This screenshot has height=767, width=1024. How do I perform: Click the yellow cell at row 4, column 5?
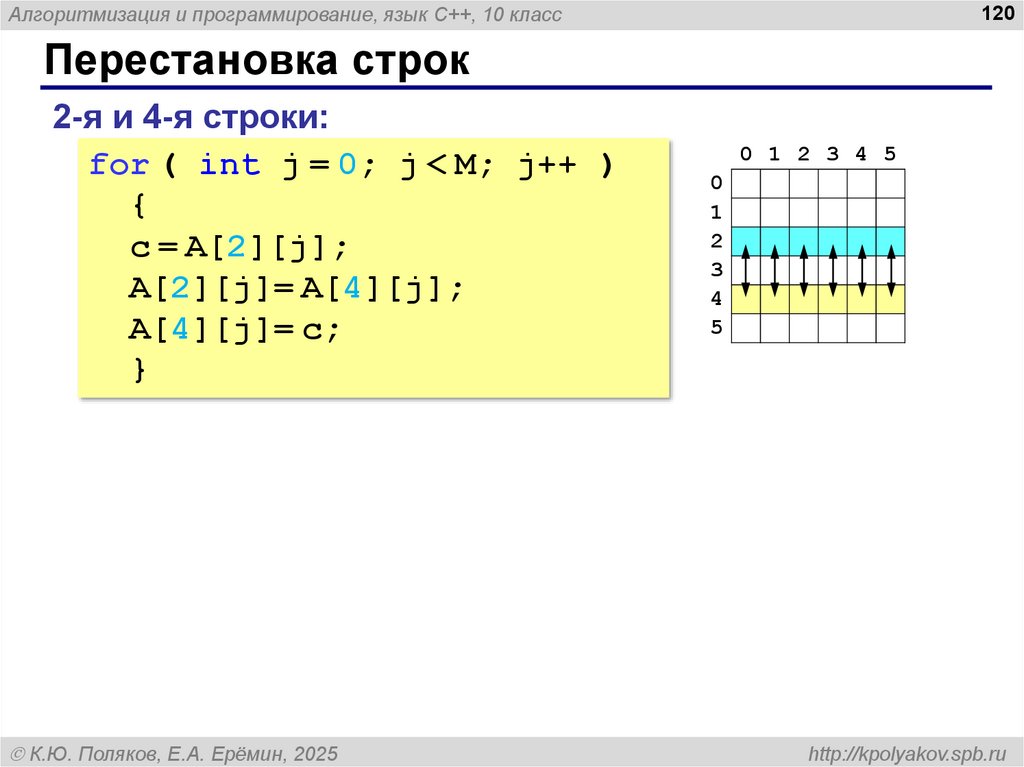pos(891,299)
